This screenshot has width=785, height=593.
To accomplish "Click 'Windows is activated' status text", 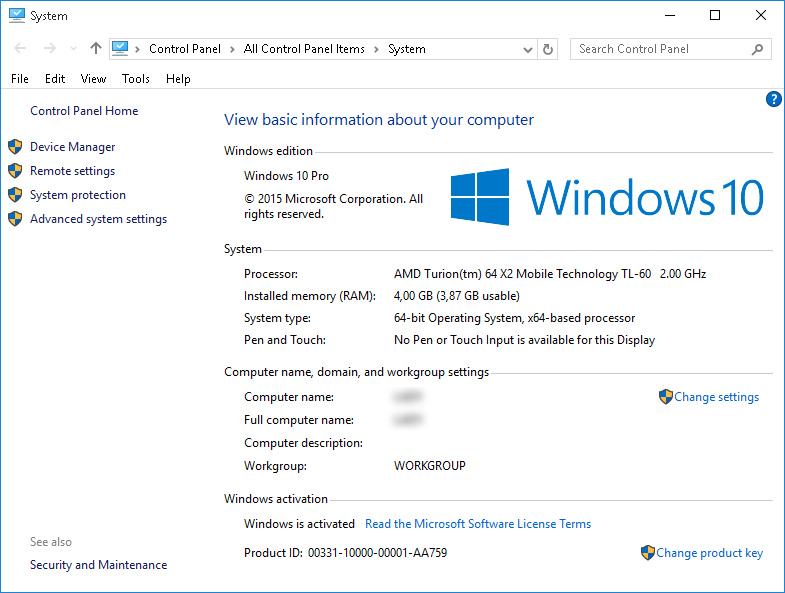I will pos(299,524).
